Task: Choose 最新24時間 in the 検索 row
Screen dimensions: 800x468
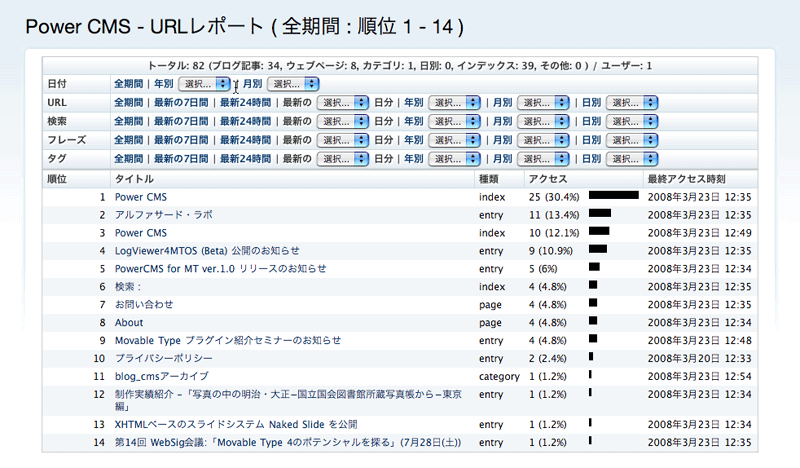Action: point(245,121)
